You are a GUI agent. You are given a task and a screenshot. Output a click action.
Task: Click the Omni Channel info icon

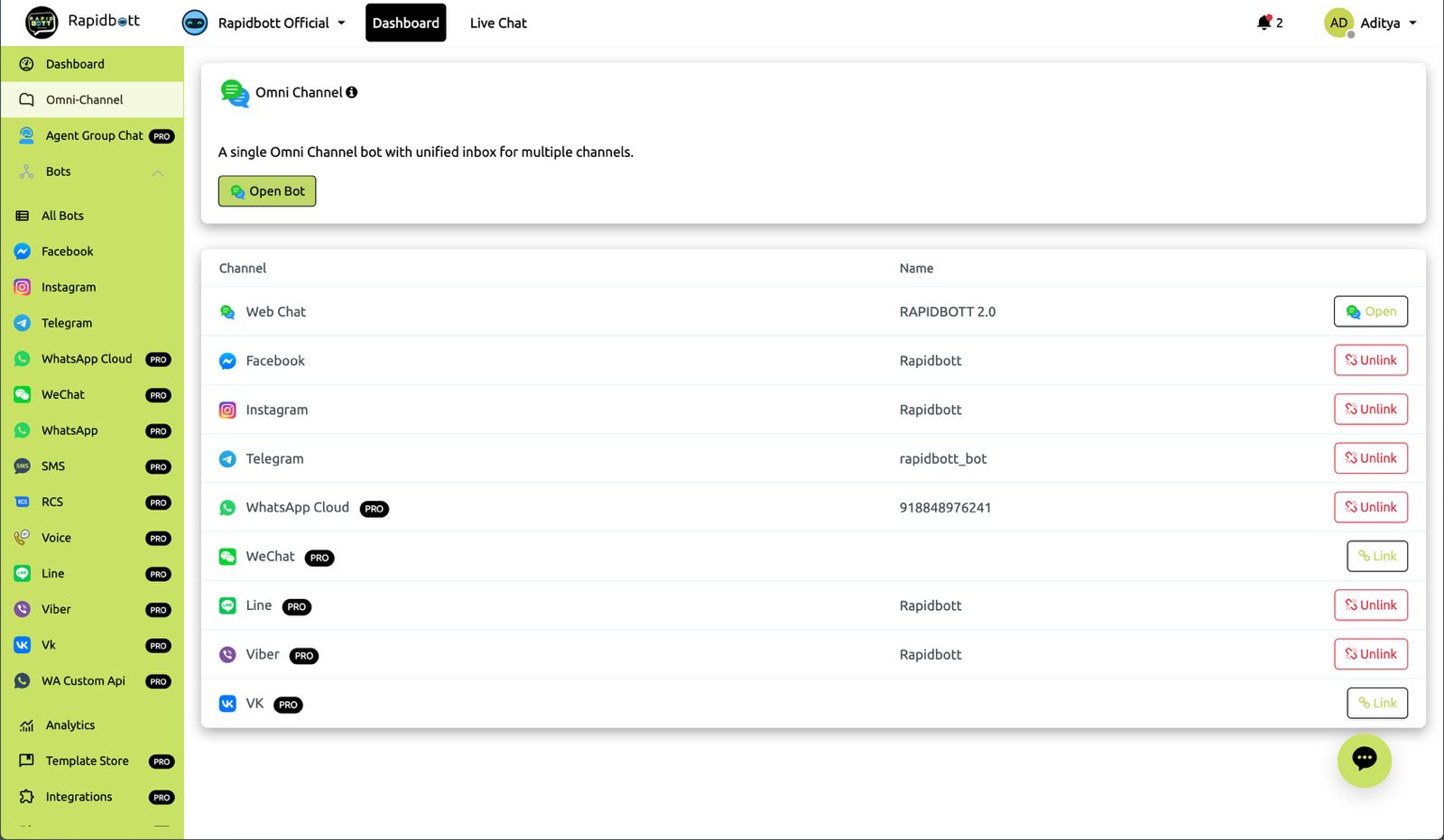(352, 92)
